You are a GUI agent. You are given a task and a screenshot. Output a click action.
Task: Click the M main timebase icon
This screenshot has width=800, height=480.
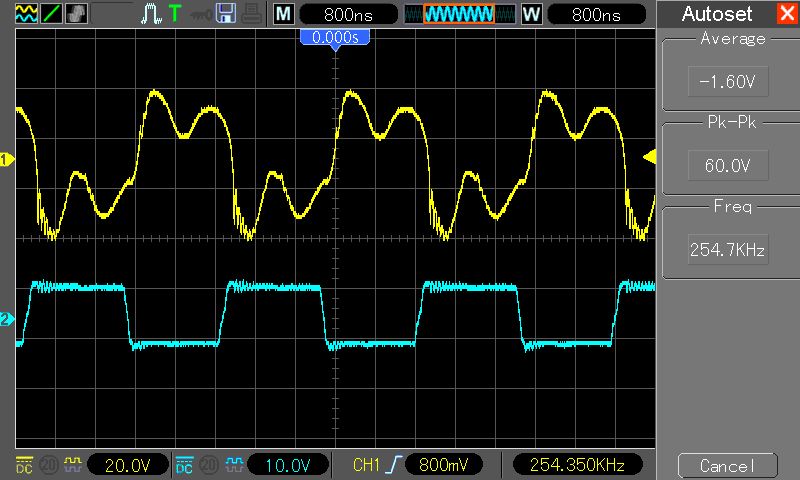[284, 14]
